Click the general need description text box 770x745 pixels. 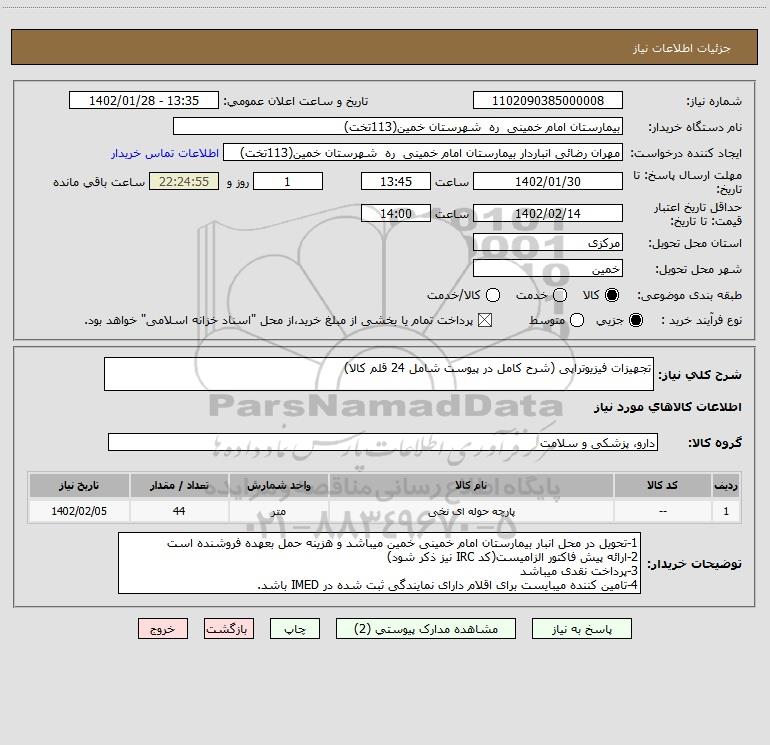tap(379, 374)
